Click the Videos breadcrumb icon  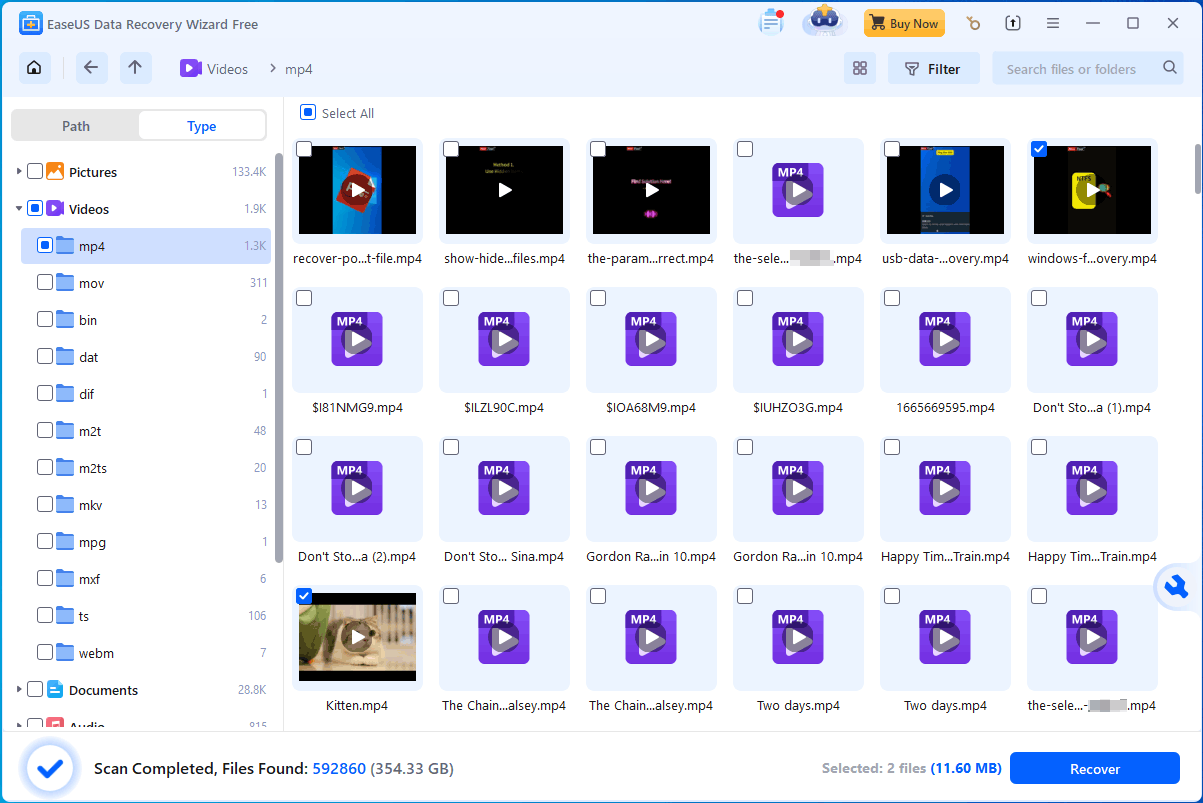point(191,69)
